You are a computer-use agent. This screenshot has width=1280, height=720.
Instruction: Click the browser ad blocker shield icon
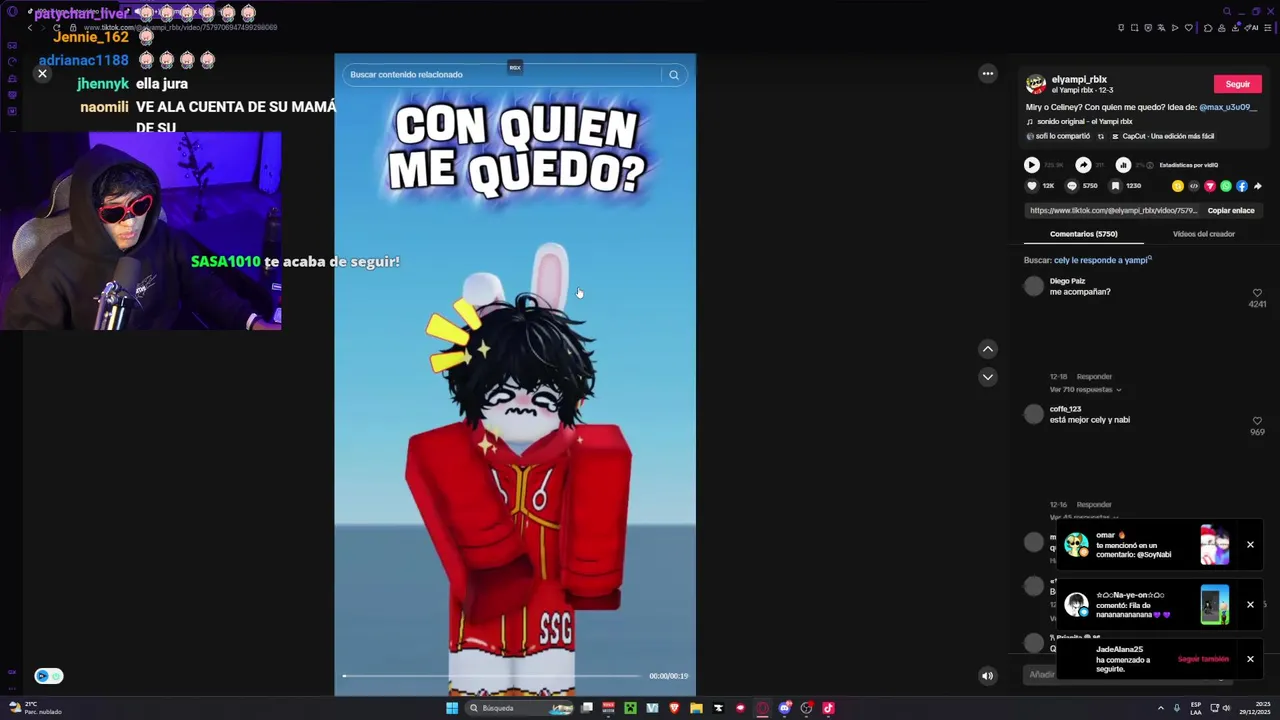click(1148, 28)
